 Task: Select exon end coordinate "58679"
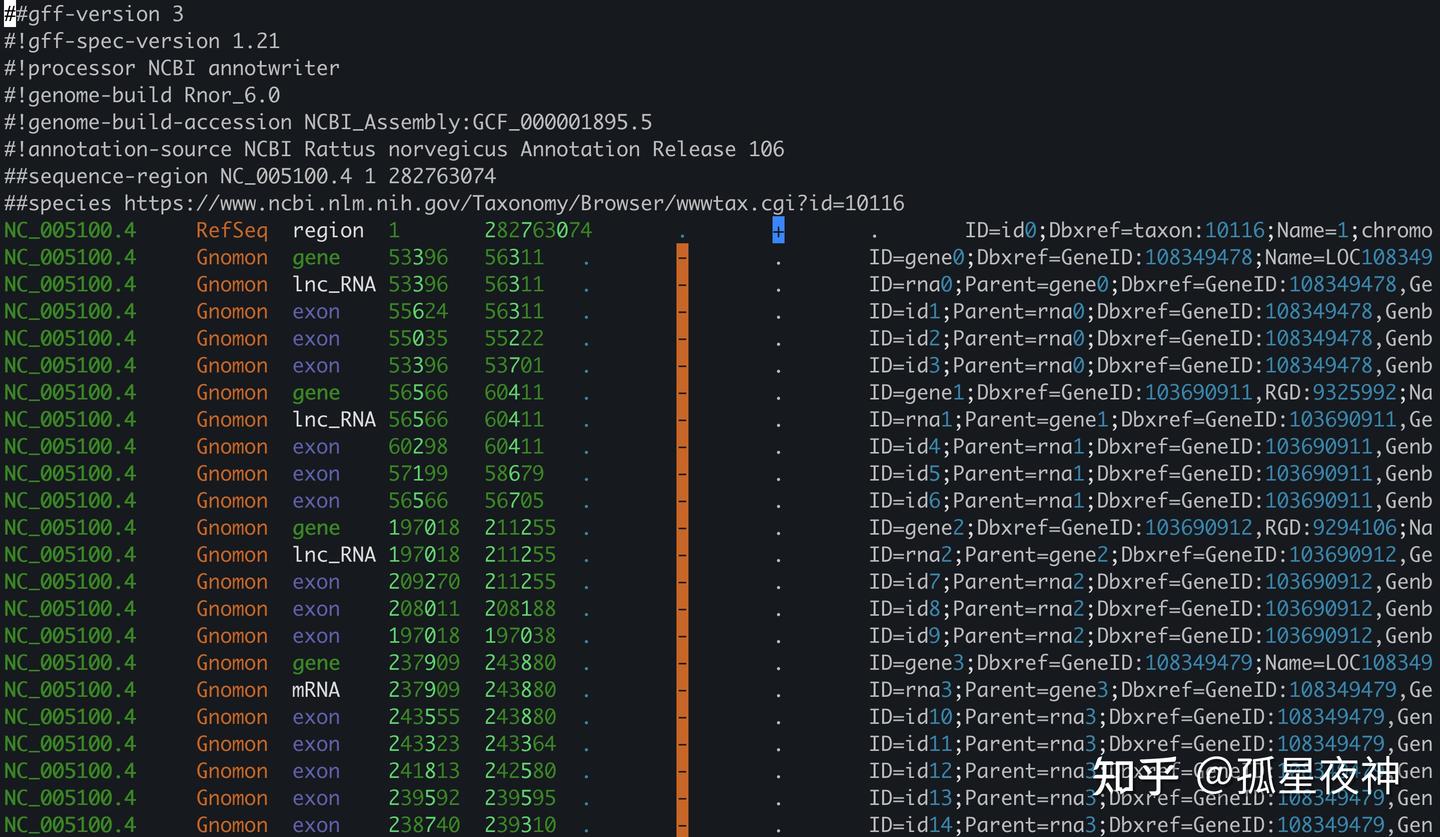tap(514, 473)
